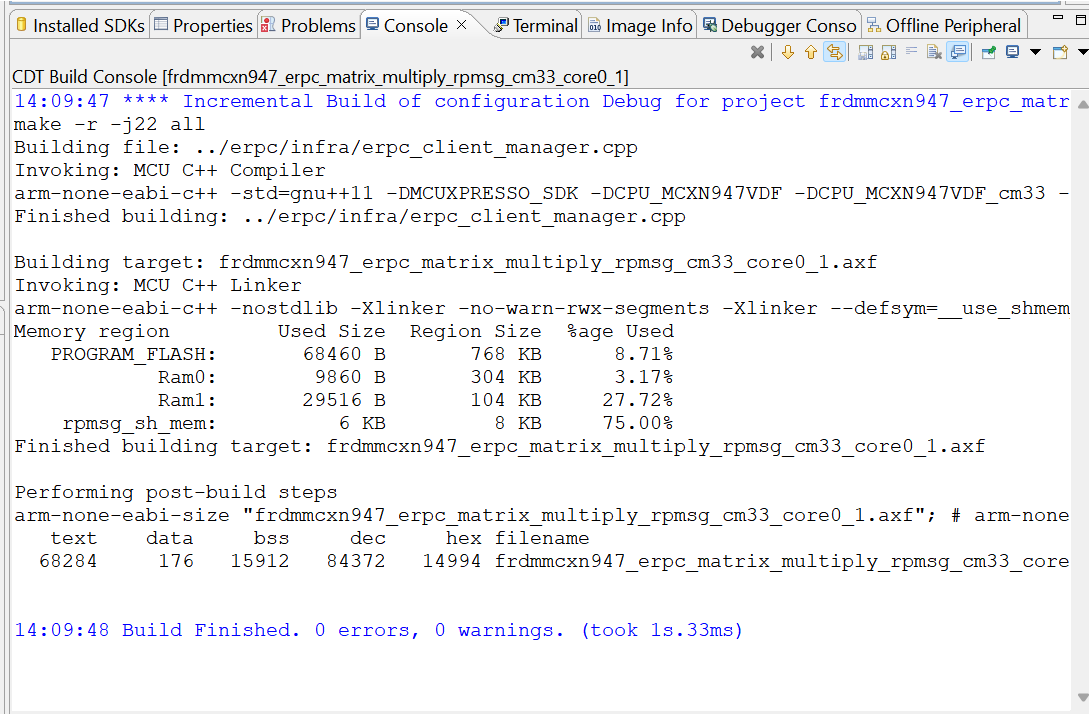The width and height of the screenshot is (1089, 714).
Task: Click the gray Terminate icon
Action: [757, 52]
